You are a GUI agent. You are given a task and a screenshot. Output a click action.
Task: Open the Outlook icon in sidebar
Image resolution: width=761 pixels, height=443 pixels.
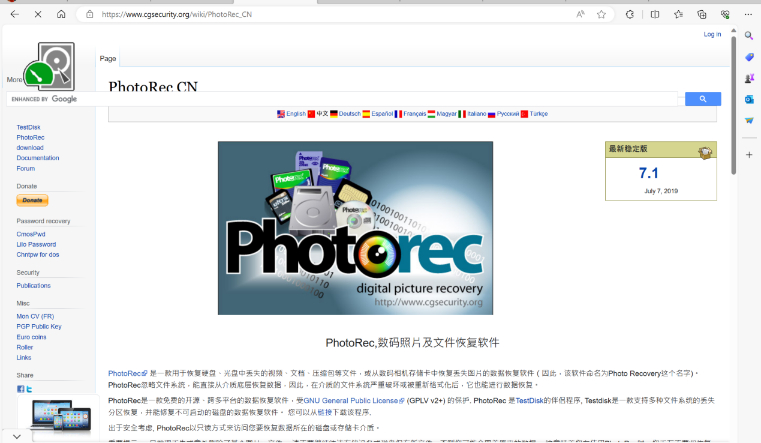coord(749,99)
